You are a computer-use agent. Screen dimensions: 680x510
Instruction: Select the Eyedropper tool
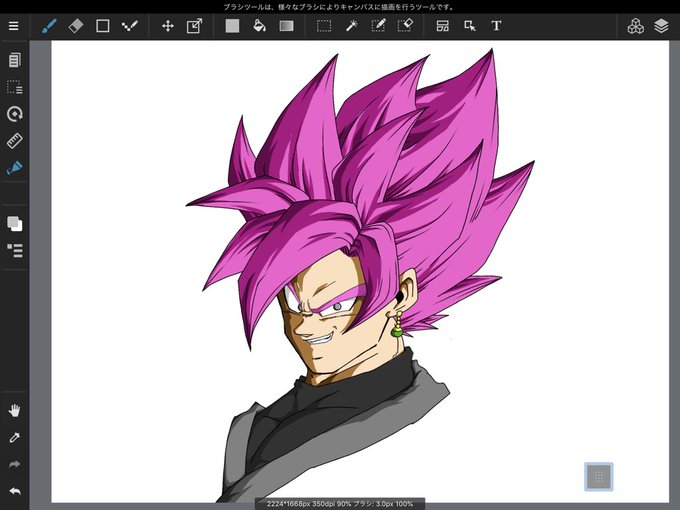(x=14, y=438)
